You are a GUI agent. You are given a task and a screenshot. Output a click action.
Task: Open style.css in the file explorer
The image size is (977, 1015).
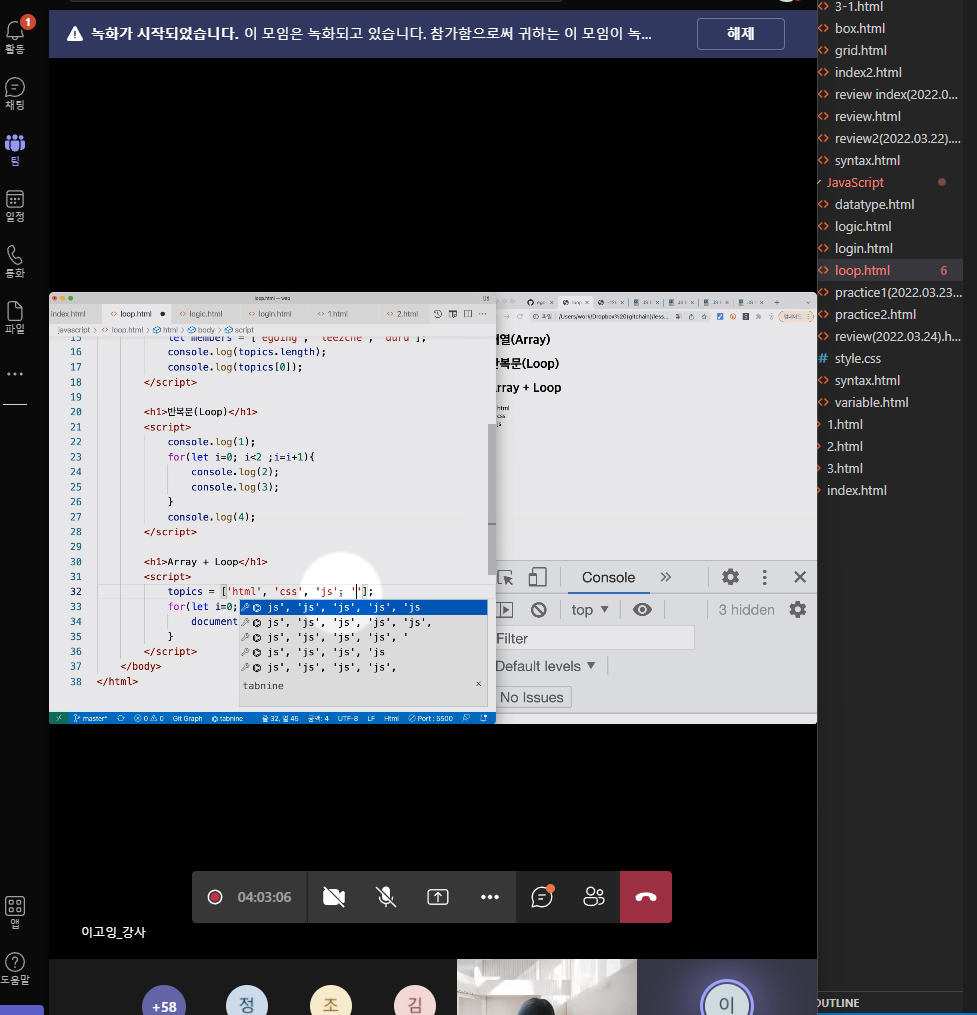click(857, 359)
